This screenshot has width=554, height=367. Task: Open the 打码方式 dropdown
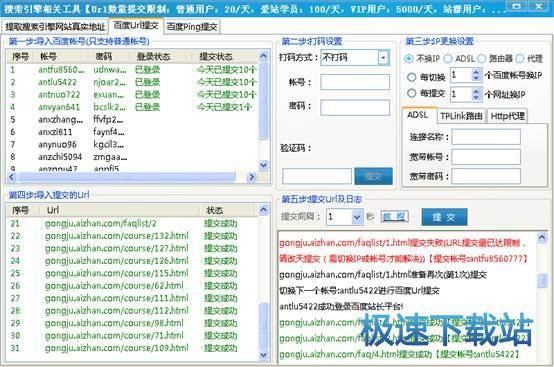(x=383, y=58)
